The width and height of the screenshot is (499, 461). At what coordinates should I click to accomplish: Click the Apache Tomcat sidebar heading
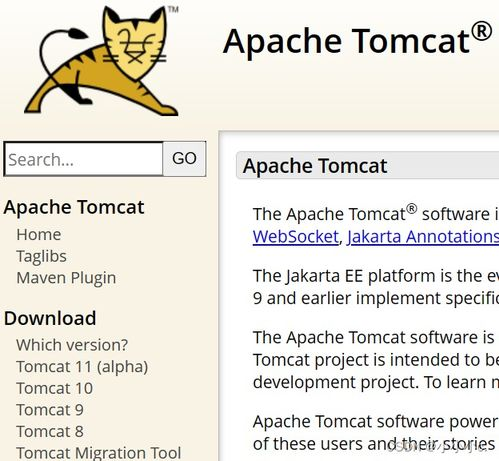74,207
